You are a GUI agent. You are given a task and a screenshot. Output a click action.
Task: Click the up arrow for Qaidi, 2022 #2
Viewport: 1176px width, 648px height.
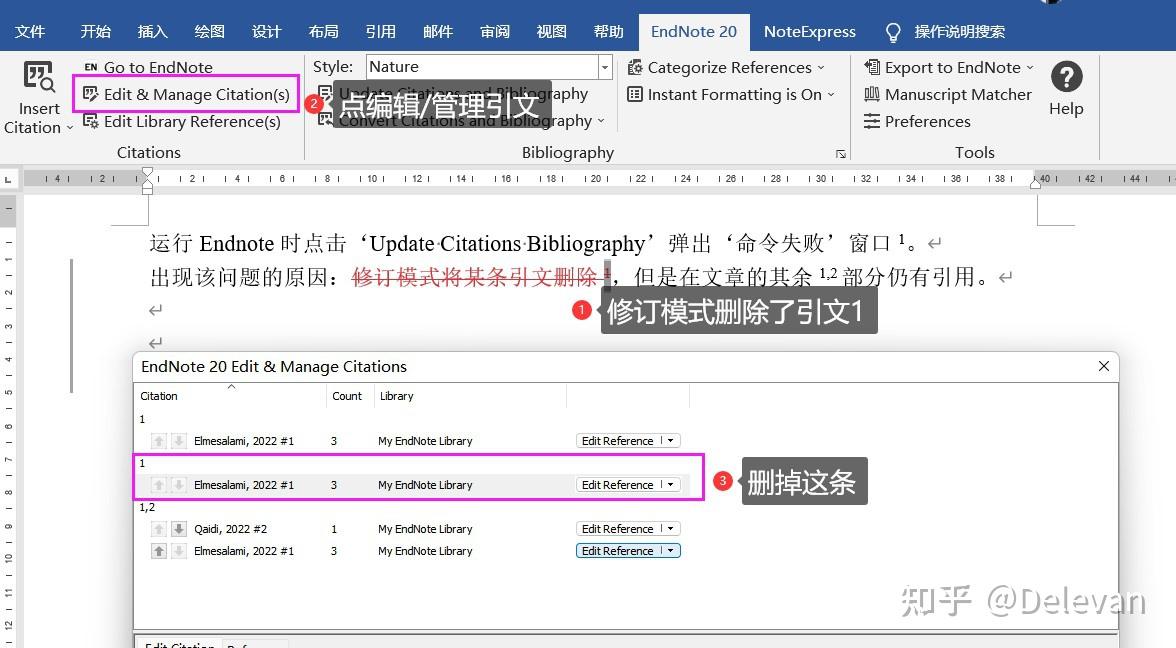[158, 528]
